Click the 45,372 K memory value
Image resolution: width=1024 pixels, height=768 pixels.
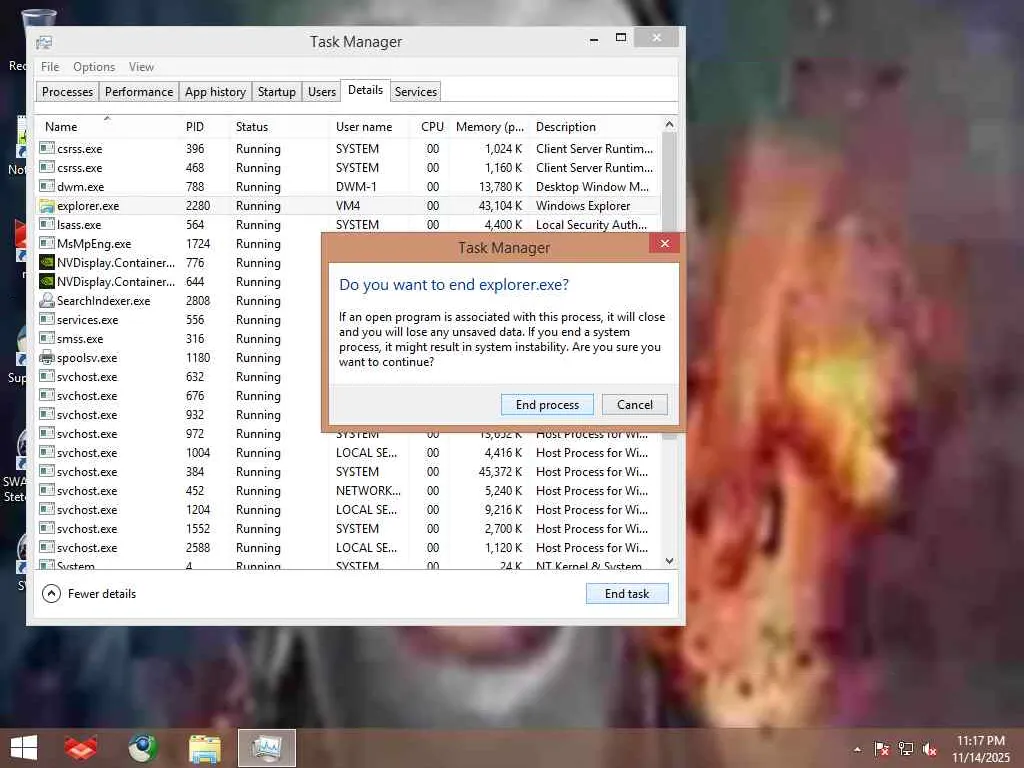click(501, 472)
